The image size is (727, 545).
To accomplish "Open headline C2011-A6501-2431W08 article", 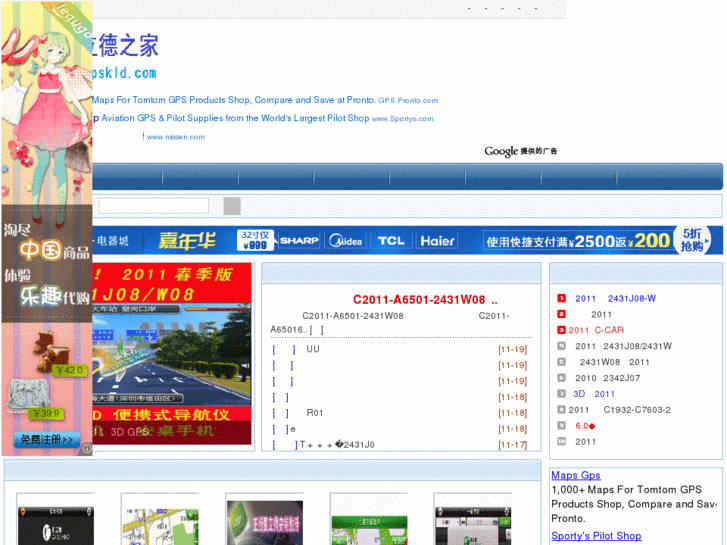I will pos(425,300).
